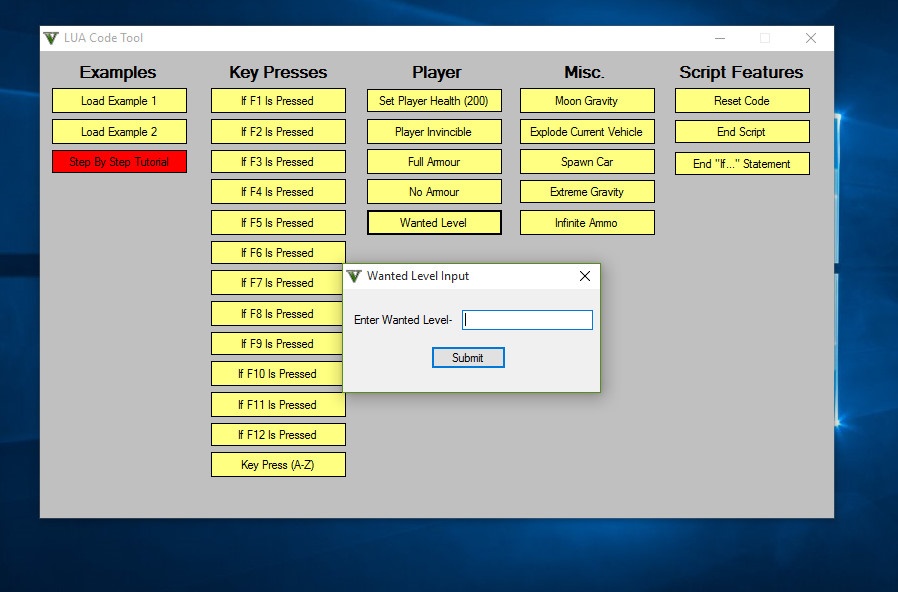The image size is (898, 592).
Task: Focus the Enter Wanted Level text field
Action: [x=527, y=320]
